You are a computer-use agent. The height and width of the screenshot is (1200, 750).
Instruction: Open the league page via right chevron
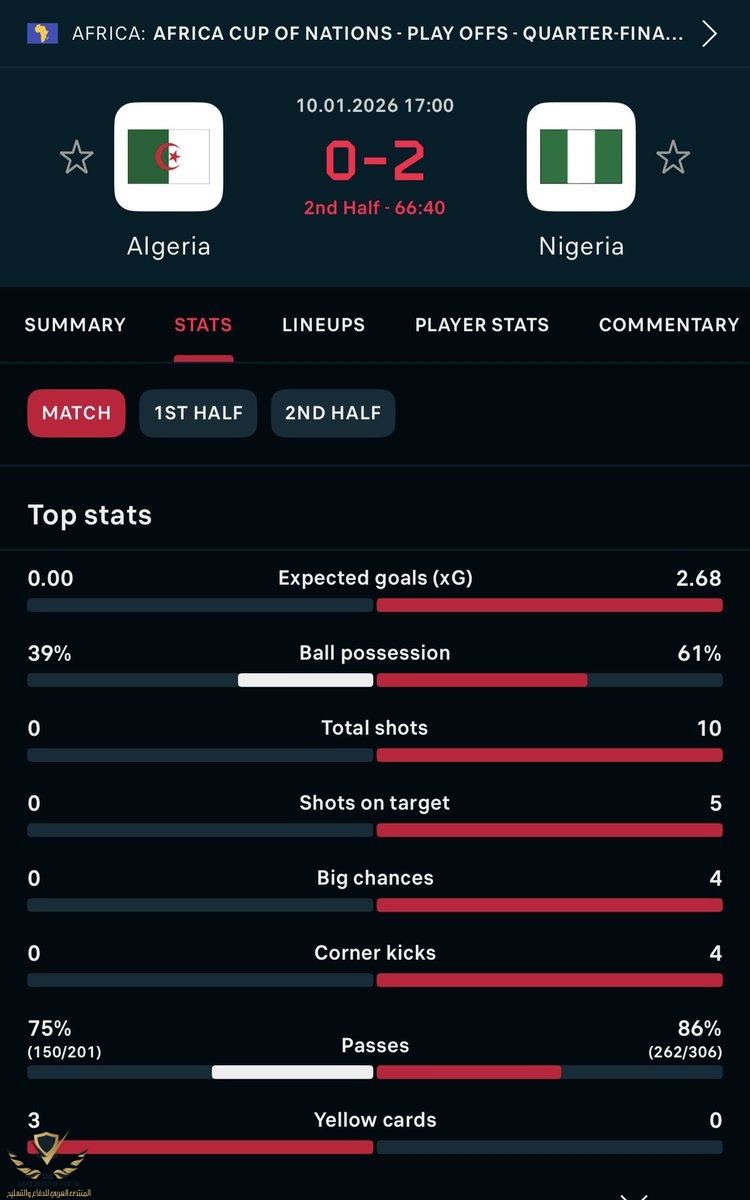(x=710, y=33)
